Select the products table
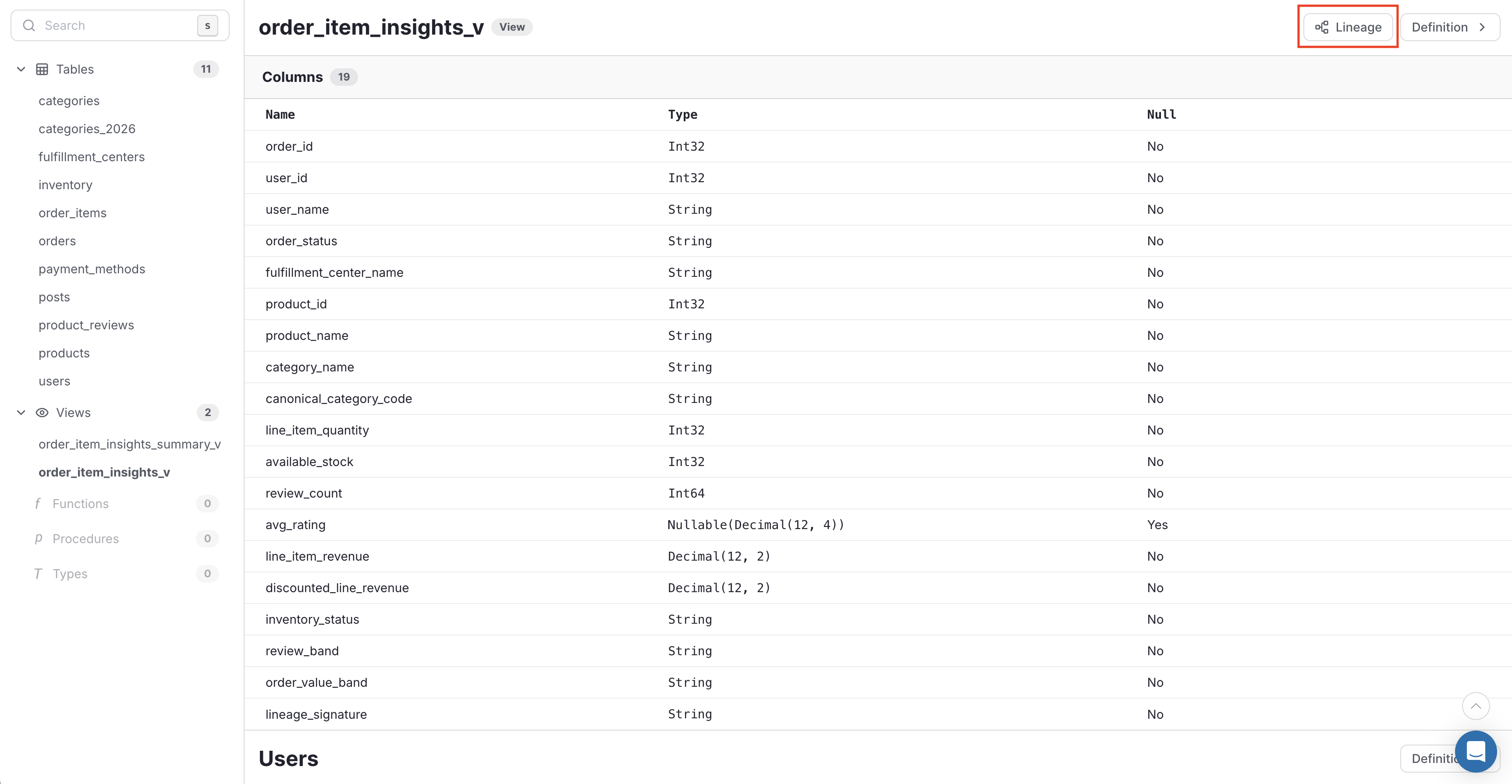Screen dimensions: 1512x784 click(64, 353)
